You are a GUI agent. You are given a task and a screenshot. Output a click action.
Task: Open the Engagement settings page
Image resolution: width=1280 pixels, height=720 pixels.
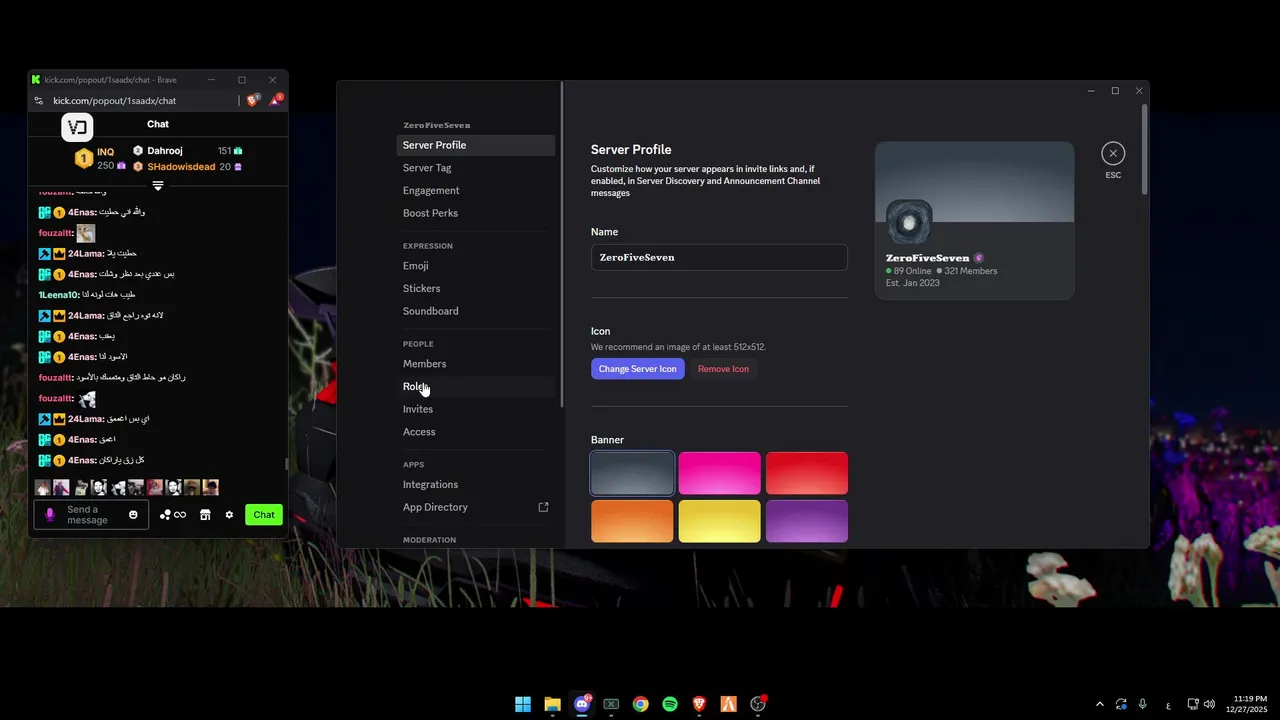(x=476, y=191)
